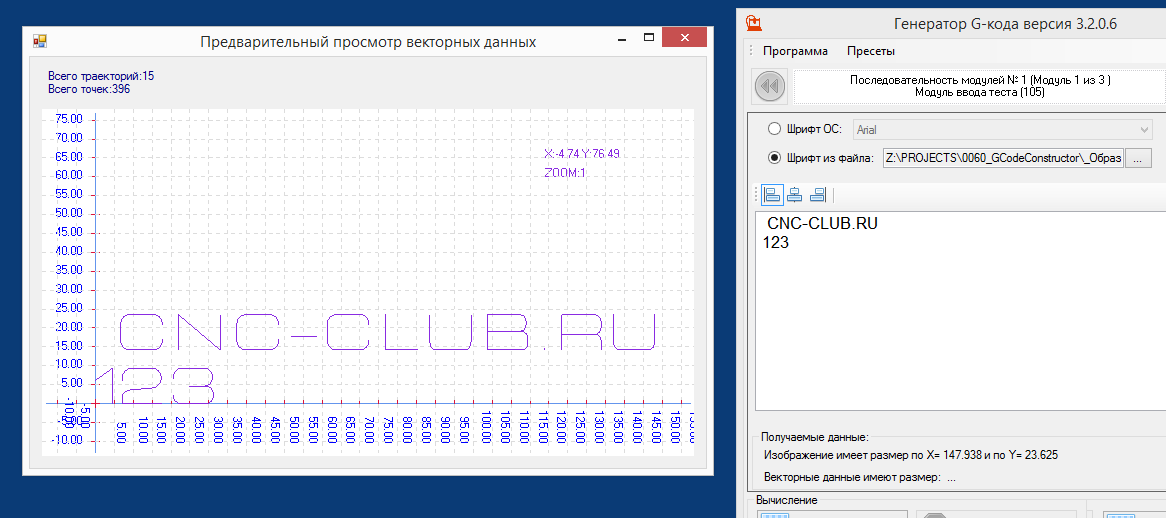The height and width of the screenshot is (518, 1166).
Task: Center-align the entered text
Action: pos(795,195)
